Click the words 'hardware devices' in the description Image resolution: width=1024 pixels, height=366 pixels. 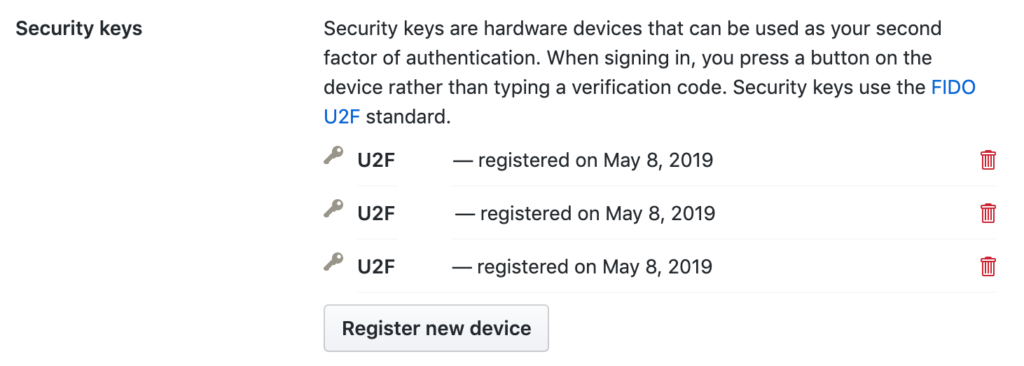pos(573,29)
